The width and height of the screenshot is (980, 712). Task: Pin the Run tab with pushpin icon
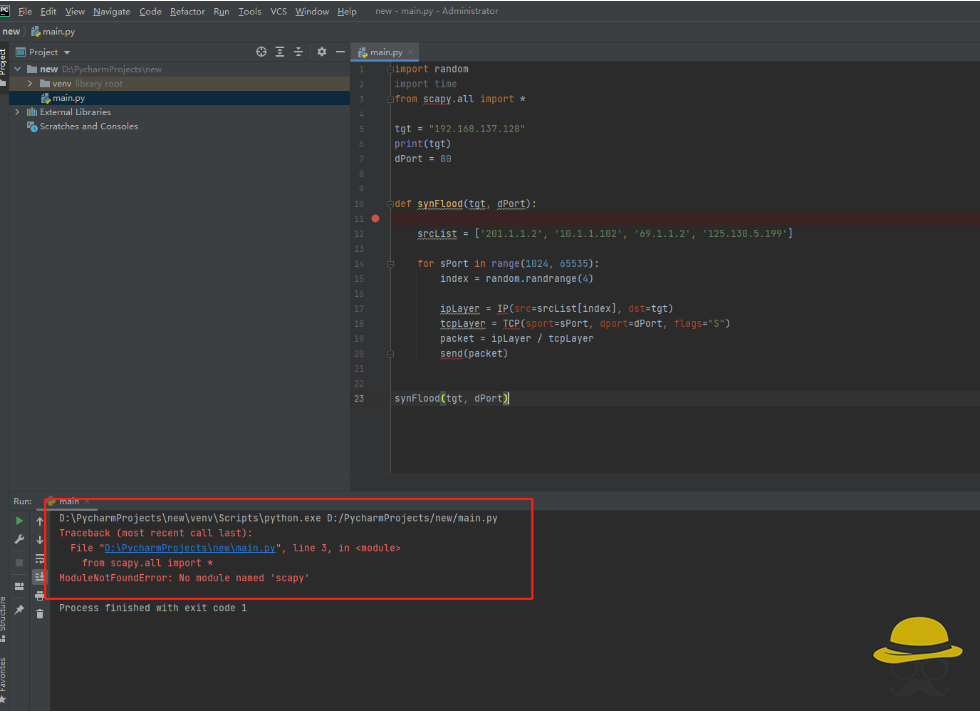19,609
